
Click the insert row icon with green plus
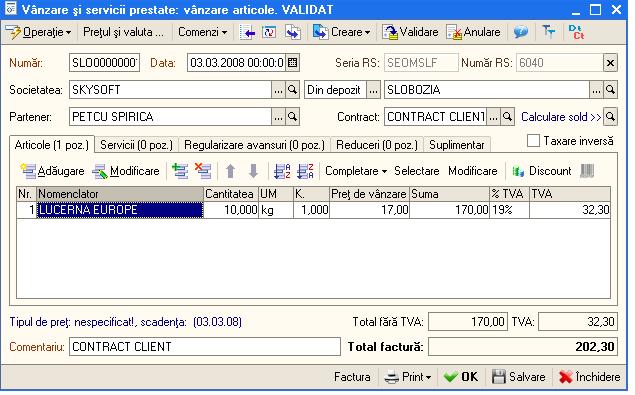tap(180, 171)
